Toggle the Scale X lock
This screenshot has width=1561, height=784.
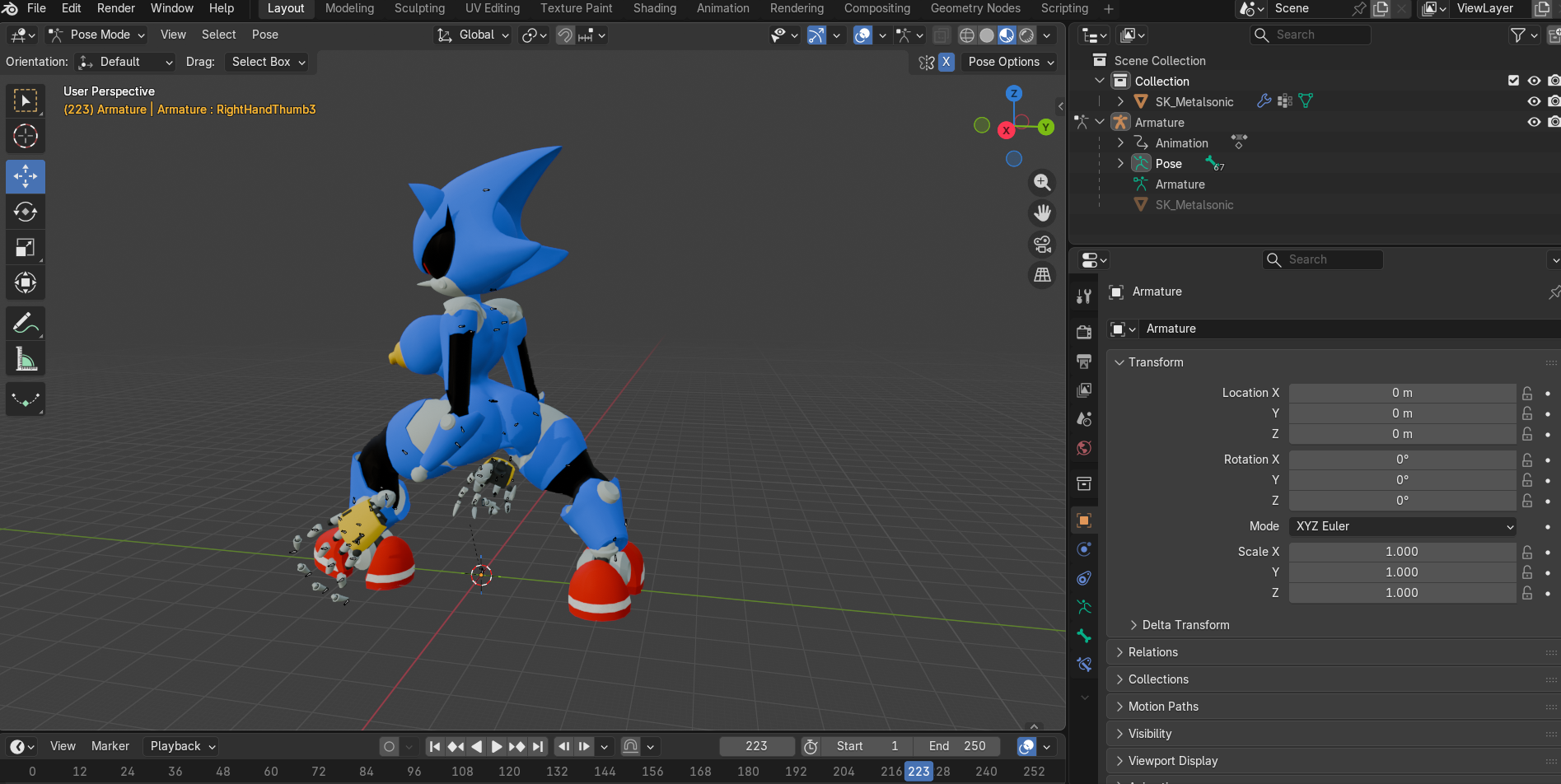[x=1527, y=552]
